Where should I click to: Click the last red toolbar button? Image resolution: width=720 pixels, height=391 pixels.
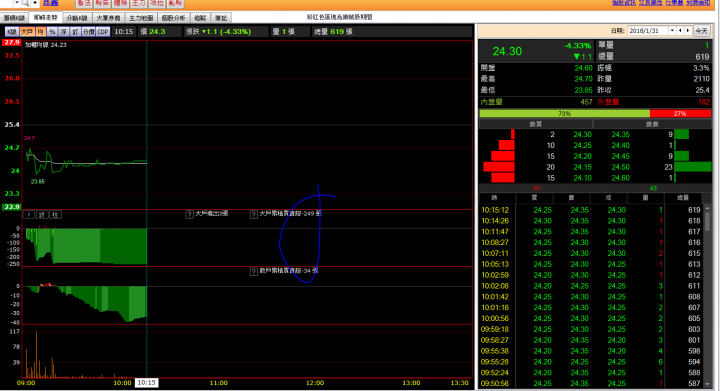[x=175, y=3]
